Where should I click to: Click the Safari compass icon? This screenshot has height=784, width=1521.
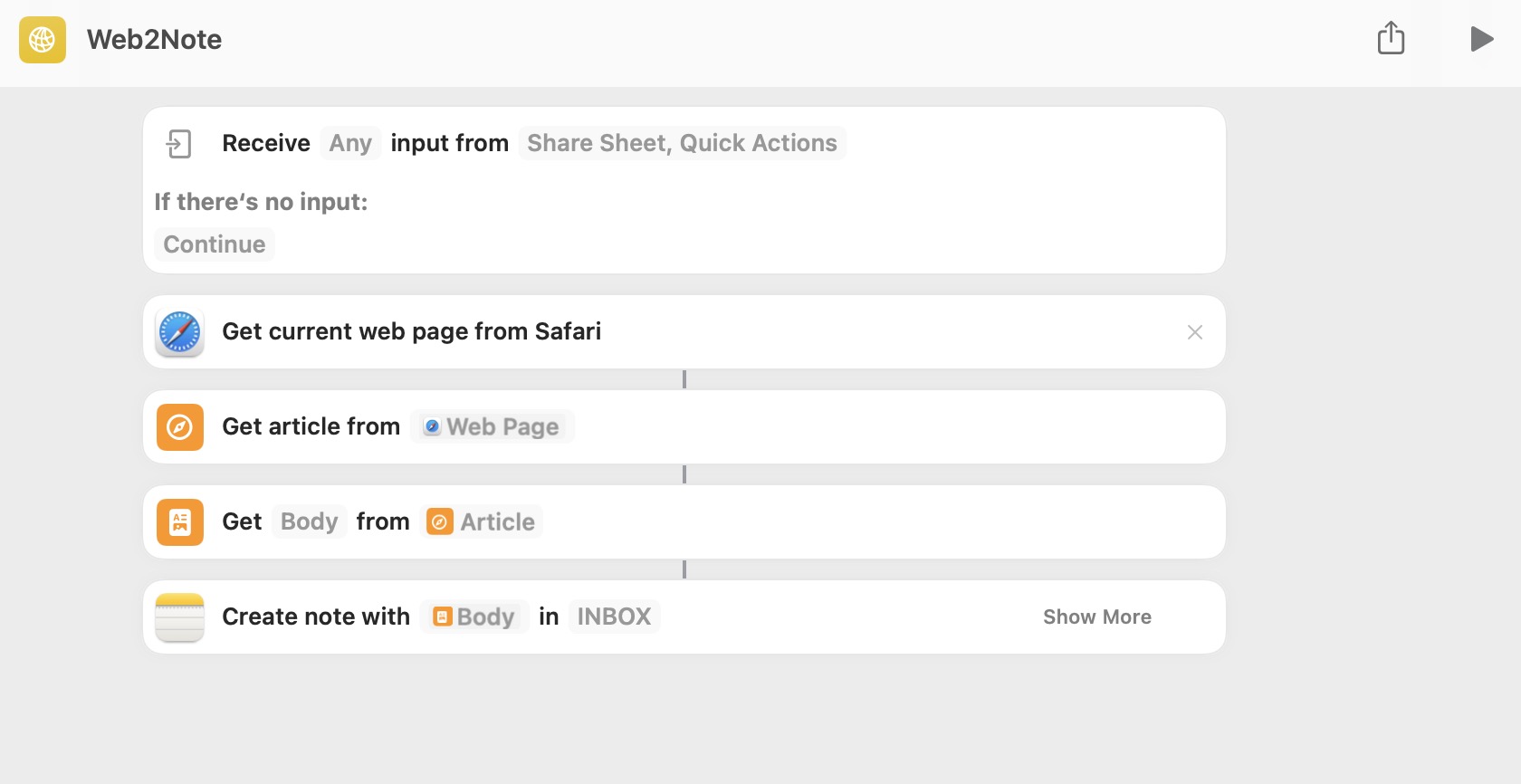click(180, 332)
